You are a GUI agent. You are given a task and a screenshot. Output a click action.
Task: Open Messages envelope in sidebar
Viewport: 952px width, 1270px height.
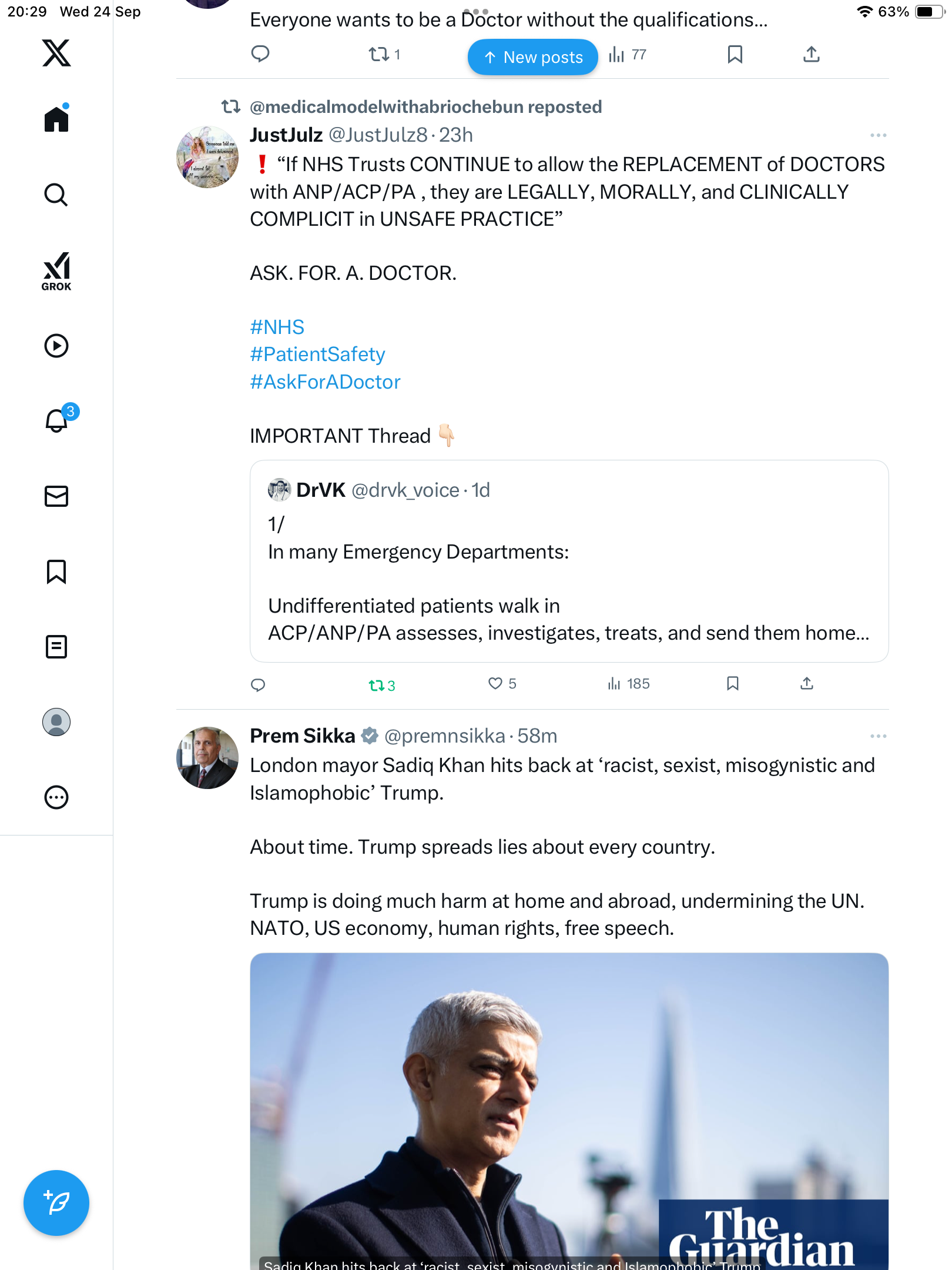(x=56, y=496)
